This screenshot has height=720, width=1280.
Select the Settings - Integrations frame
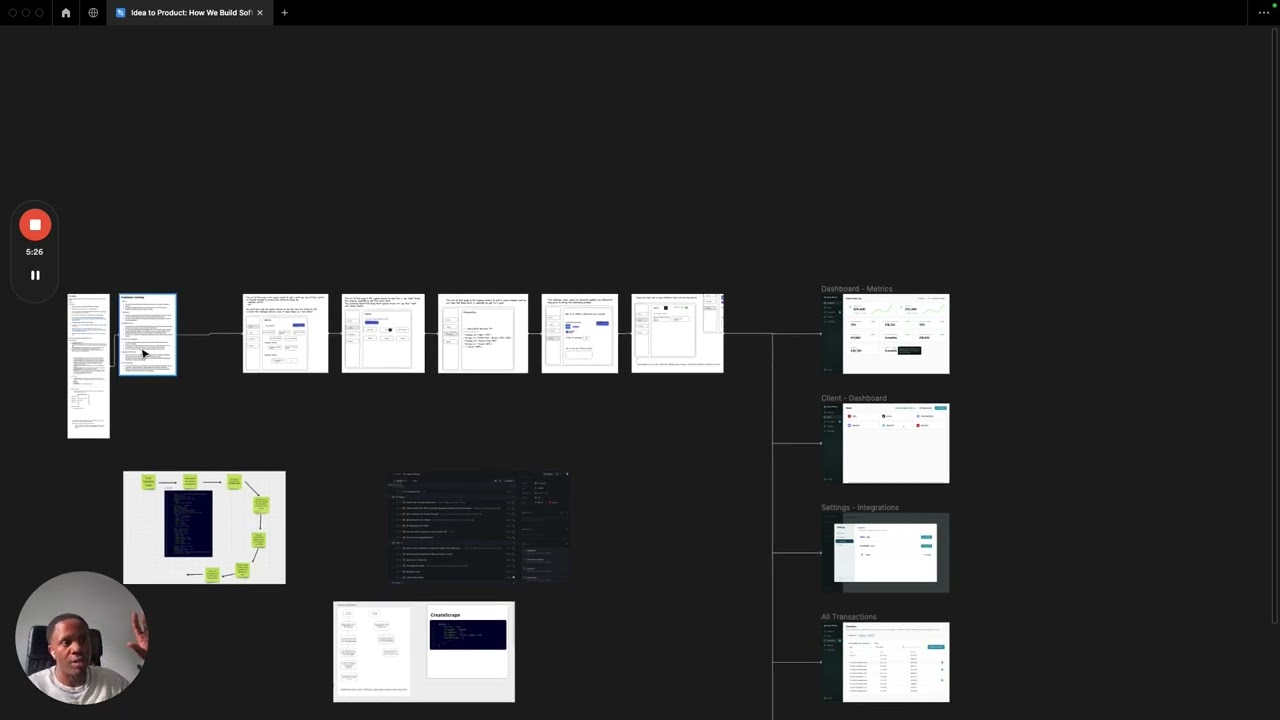coord(885,552)
